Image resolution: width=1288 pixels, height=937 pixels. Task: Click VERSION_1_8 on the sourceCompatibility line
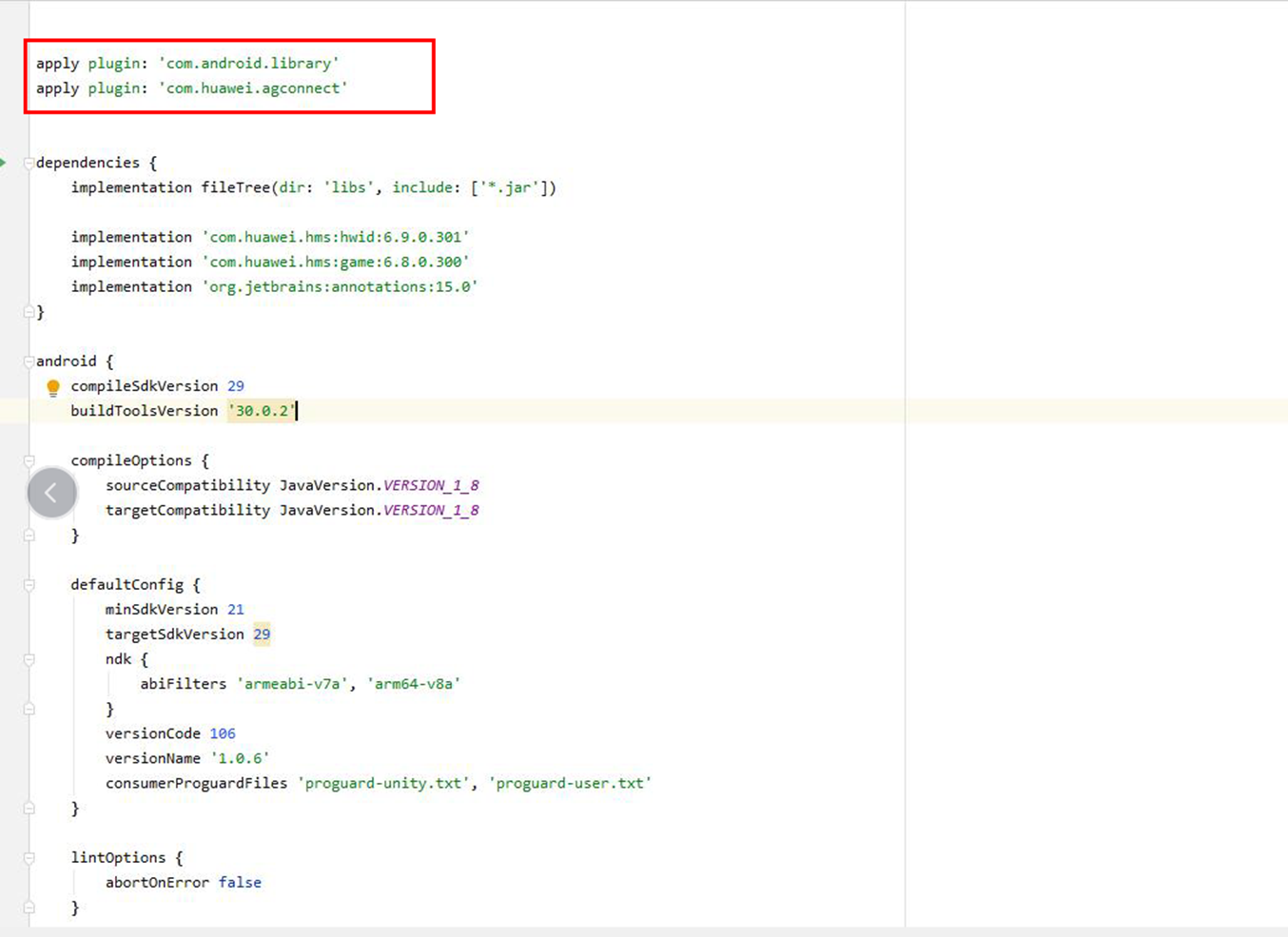(431, 485)
